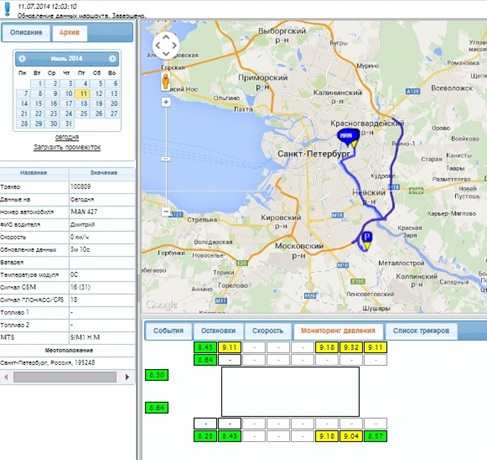
Task: Click the blue exclamation alert icon
Action: click(7, 9)
